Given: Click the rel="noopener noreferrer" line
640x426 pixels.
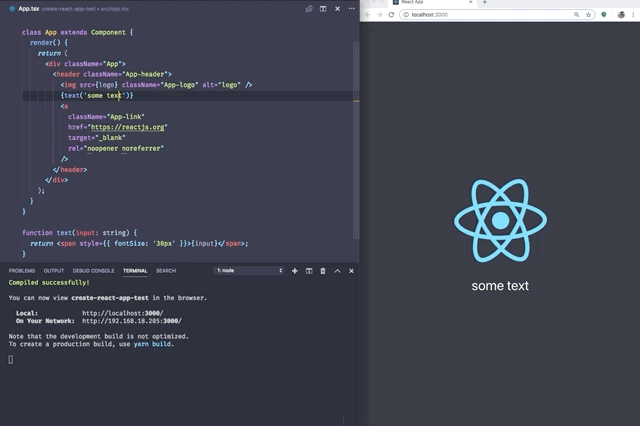Looking at the screenshot, I should [x=116, y=149].
